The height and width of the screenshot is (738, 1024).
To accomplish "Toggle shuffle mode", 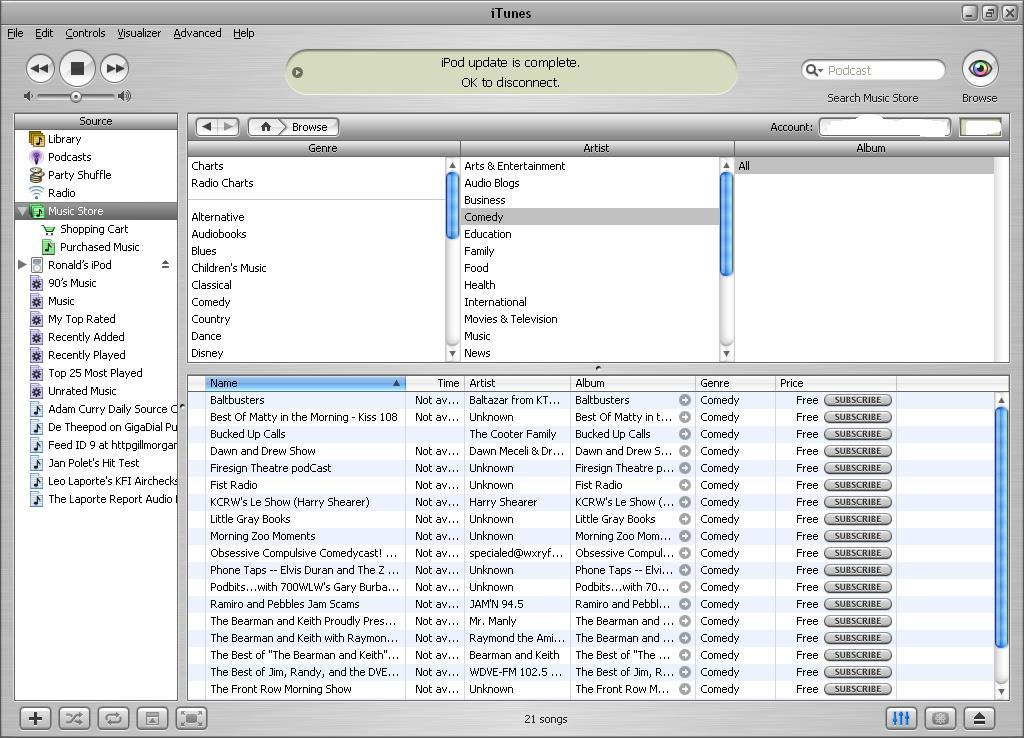I will click(74, 718).
